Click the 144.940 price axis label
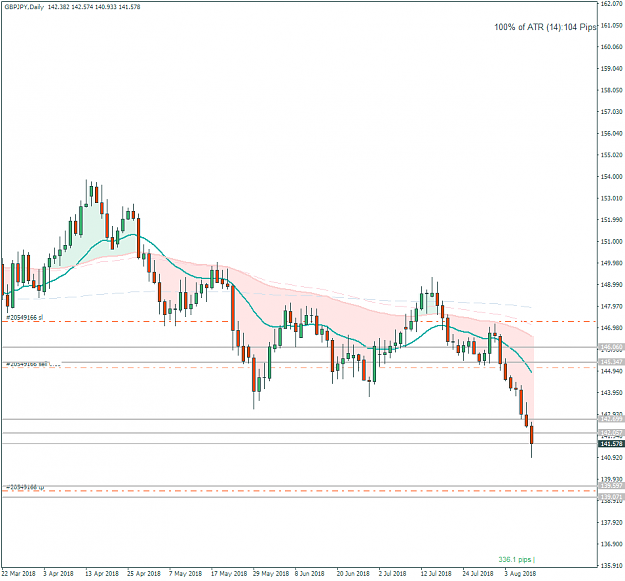Image resolution: width=625 pixels, height=581 pixels. [x=611, y=371]
